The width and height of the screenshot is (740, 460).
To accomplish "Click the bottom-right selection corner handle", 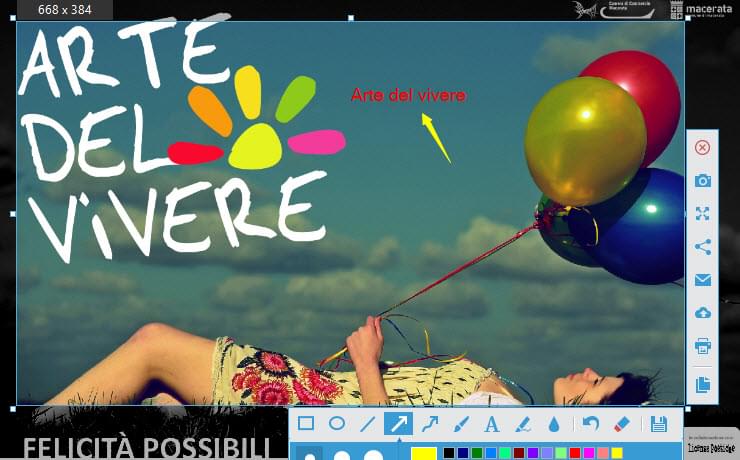I will click(x=688, y=409).
